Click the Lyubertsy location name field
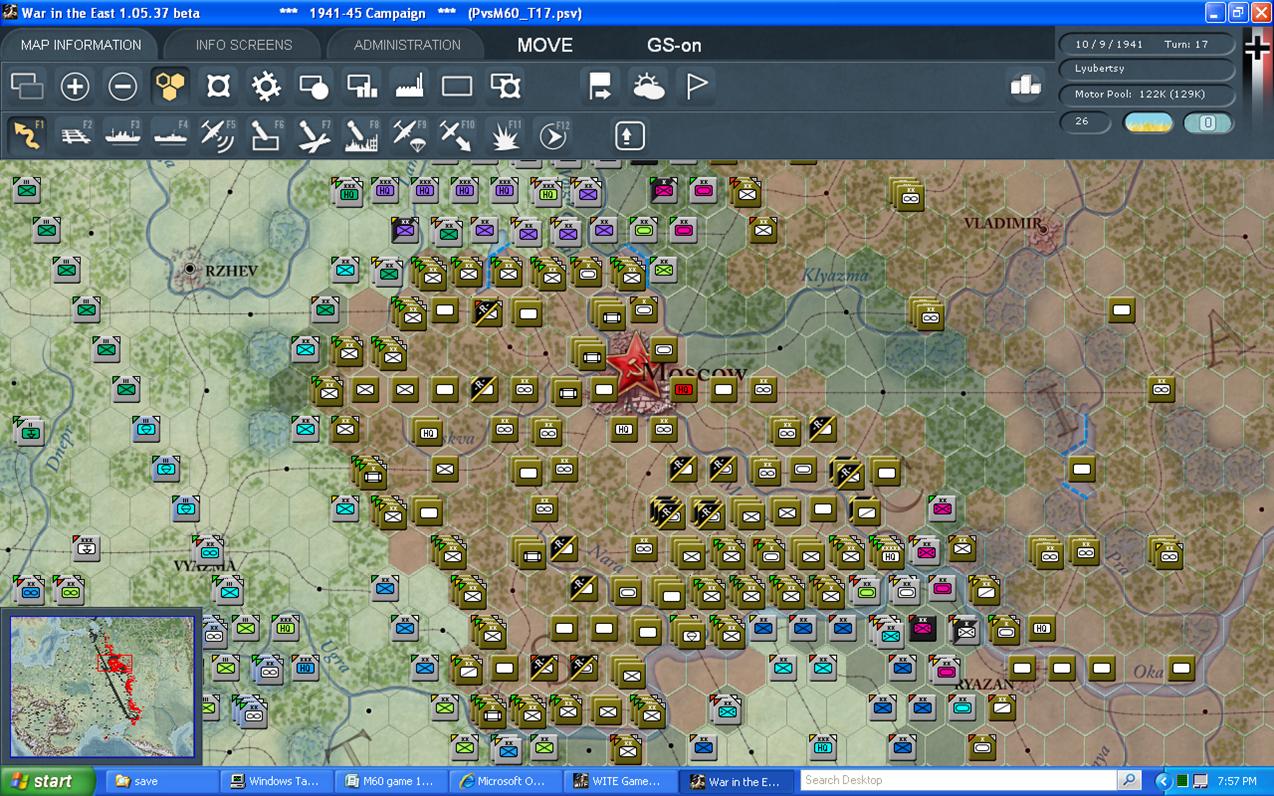 [1147, 69]
